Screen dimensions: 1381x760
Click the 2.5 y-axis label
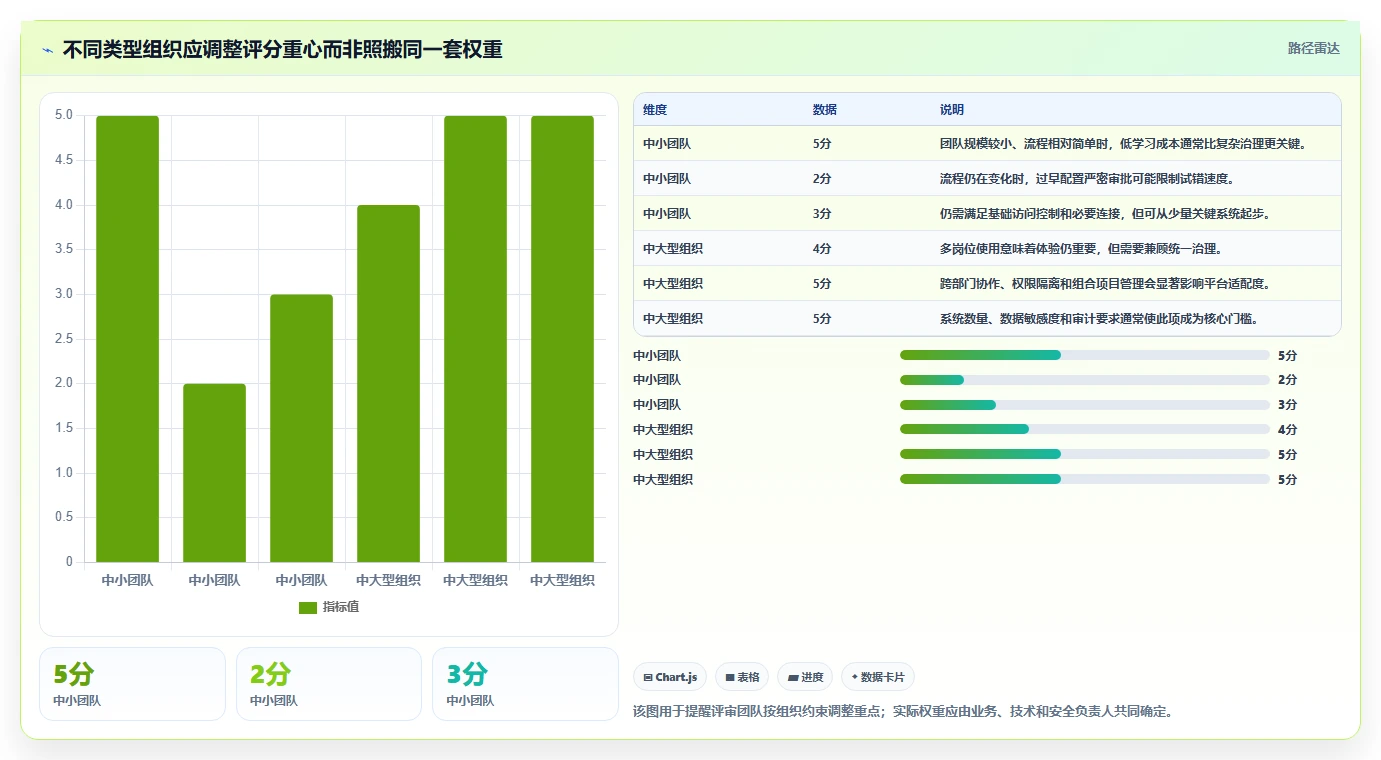click(63, 339)
